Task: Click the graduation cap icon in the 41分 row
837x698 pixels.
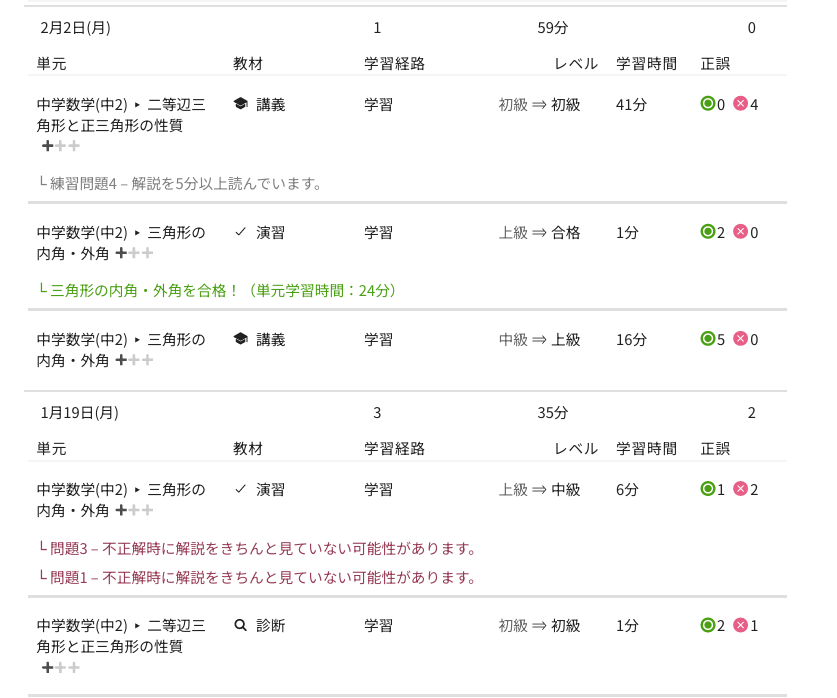Action: (240, 104)
